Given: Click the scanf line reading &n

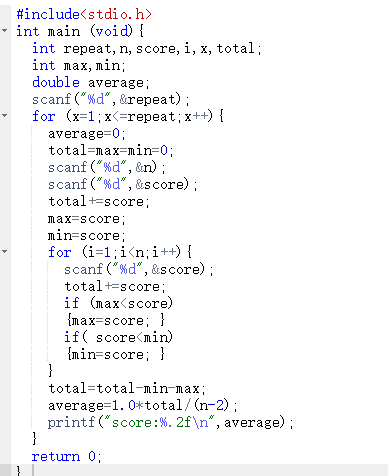Looking at the screenshot, I should (107, 168).
